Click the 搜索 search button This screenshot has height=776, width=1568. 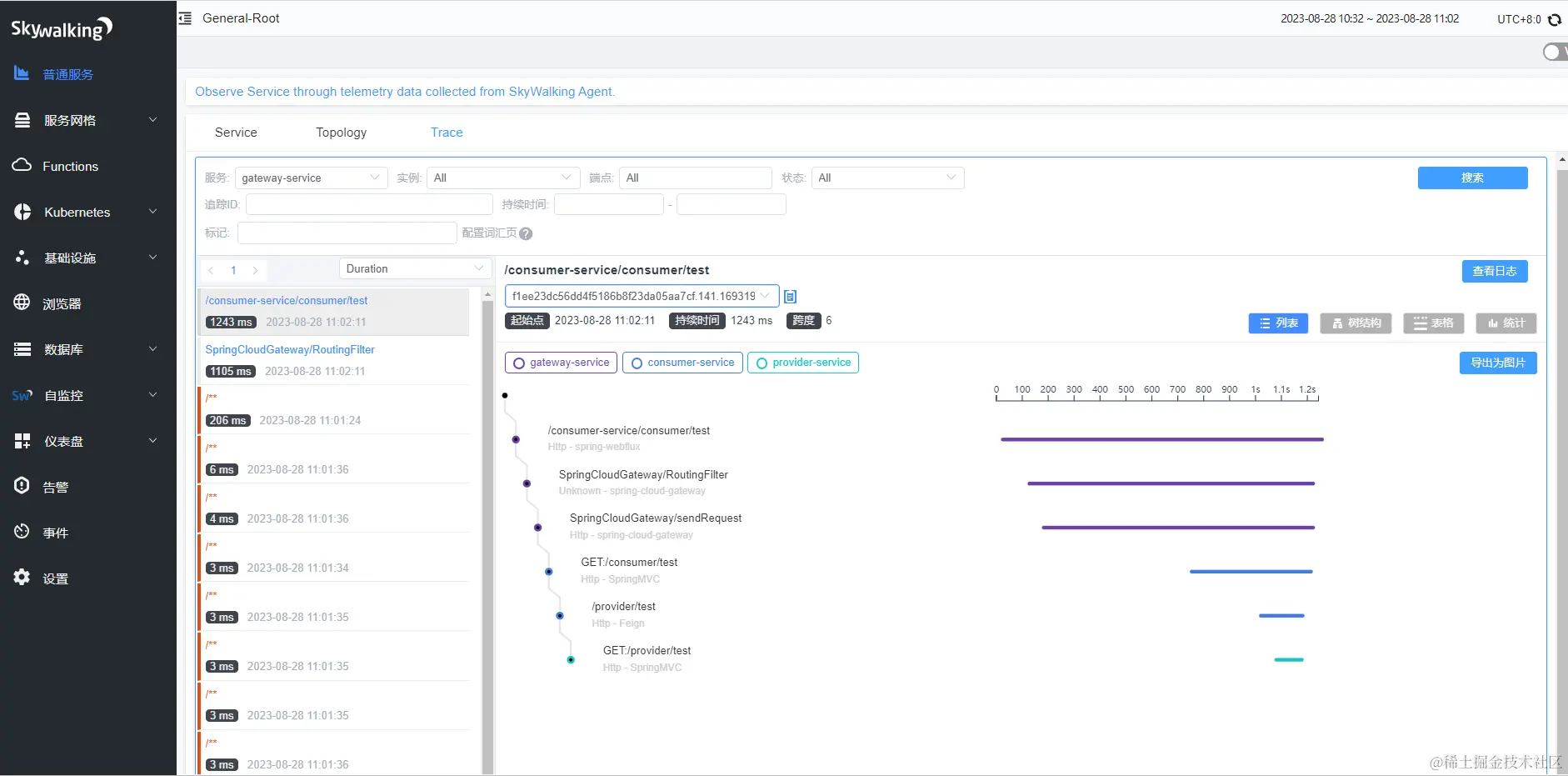coord(1472,178)
